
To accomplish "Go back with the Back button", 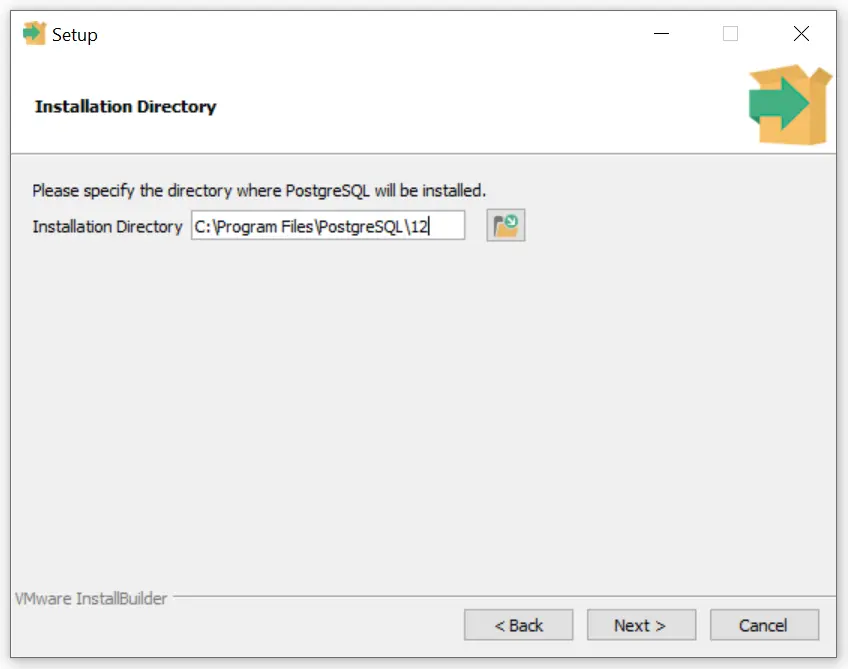I will coord(518,625).
